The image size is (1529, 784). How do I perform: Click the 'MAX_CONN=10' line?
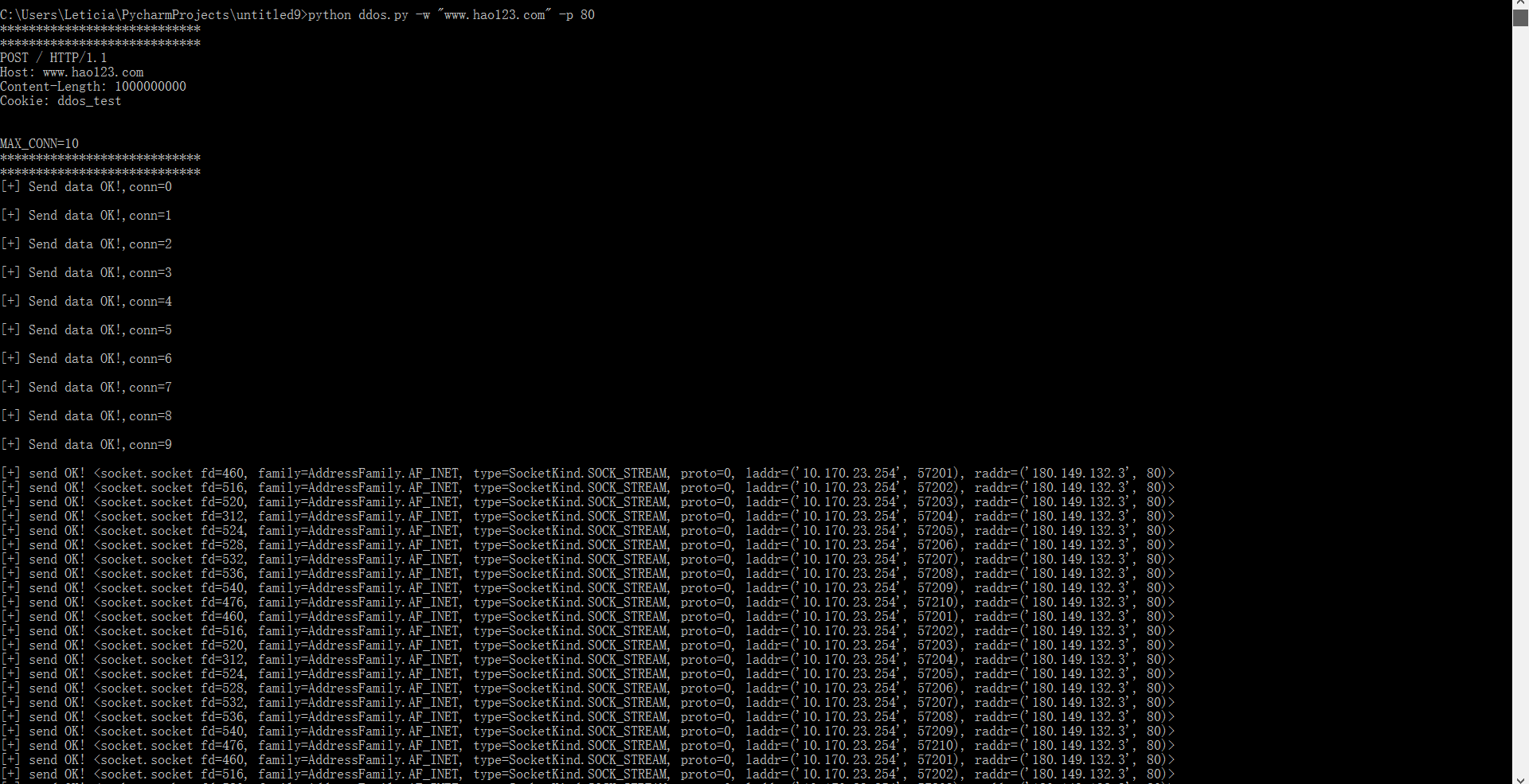[x=40, y=144]
